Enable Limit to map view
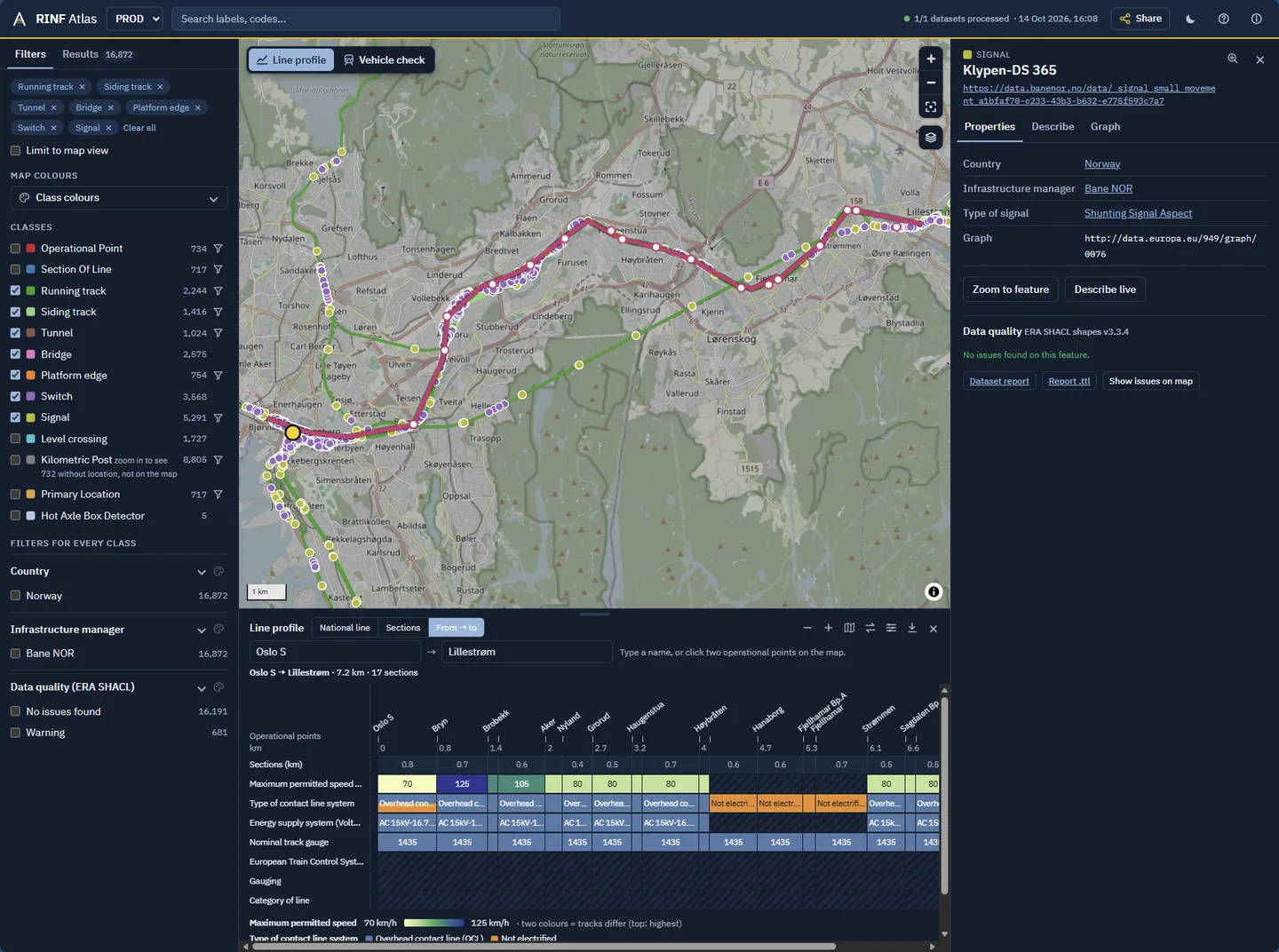This screenshot has width=1279, height=952. [x=15, y=151]
